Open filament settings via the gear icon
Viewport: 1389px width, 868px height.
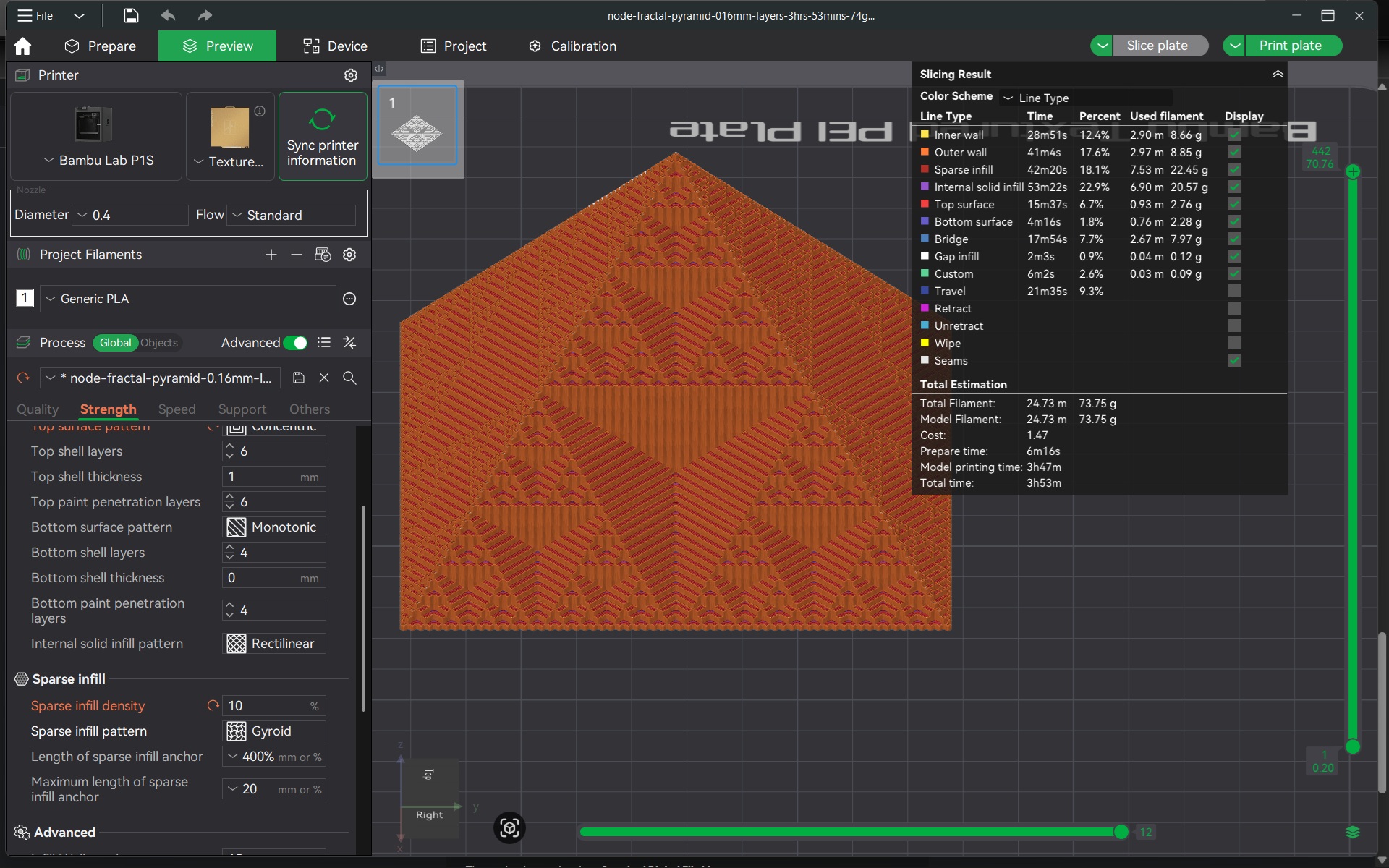click(x=349, y=255)
